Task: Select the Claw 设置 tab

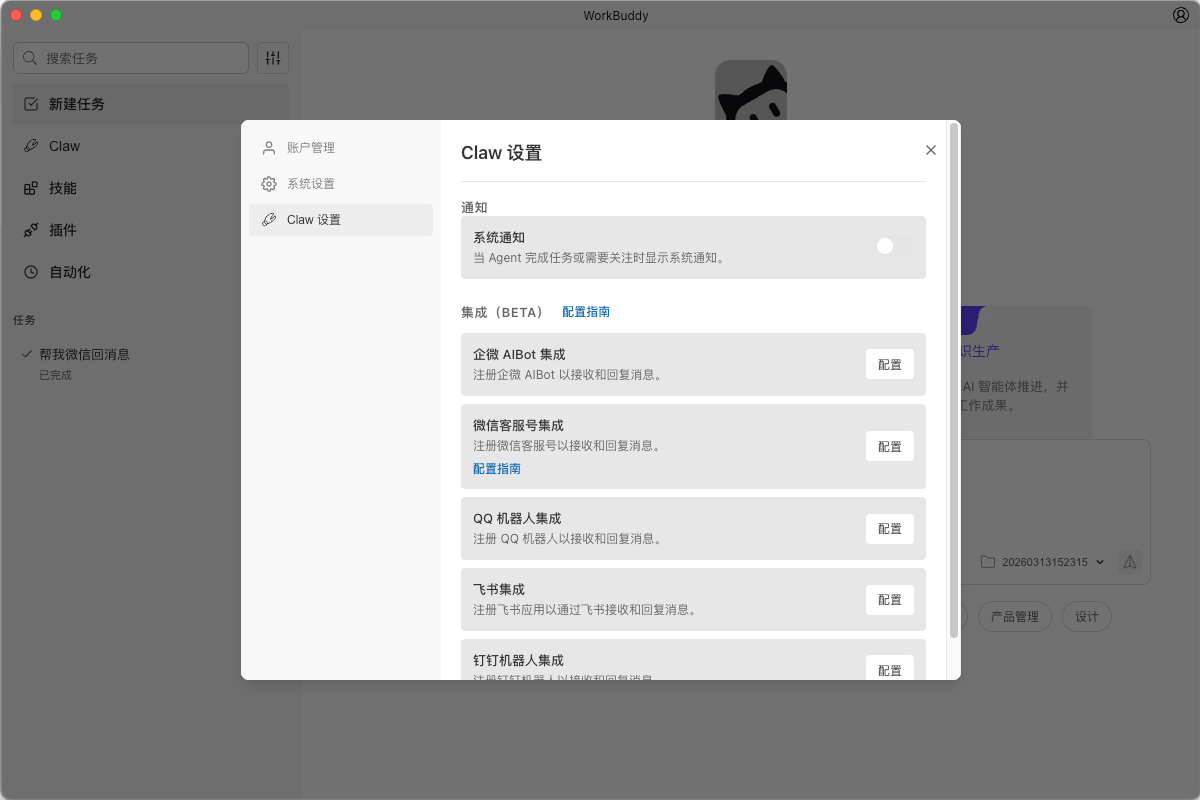Action: pyautogui.click(x=341, y=220)
